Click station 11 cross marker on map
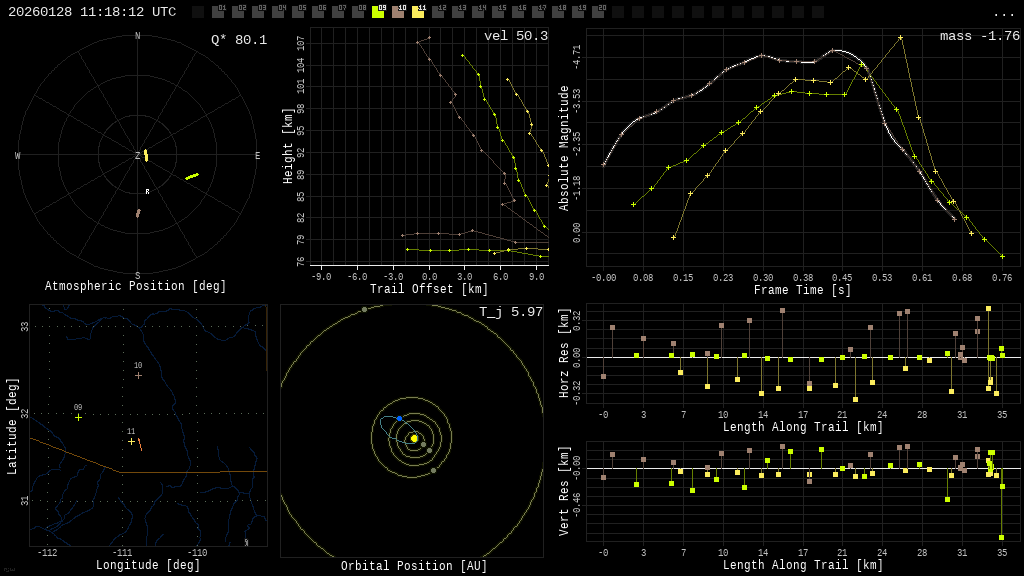Screen dimensions: 1024x576 (x=131, y=441)
